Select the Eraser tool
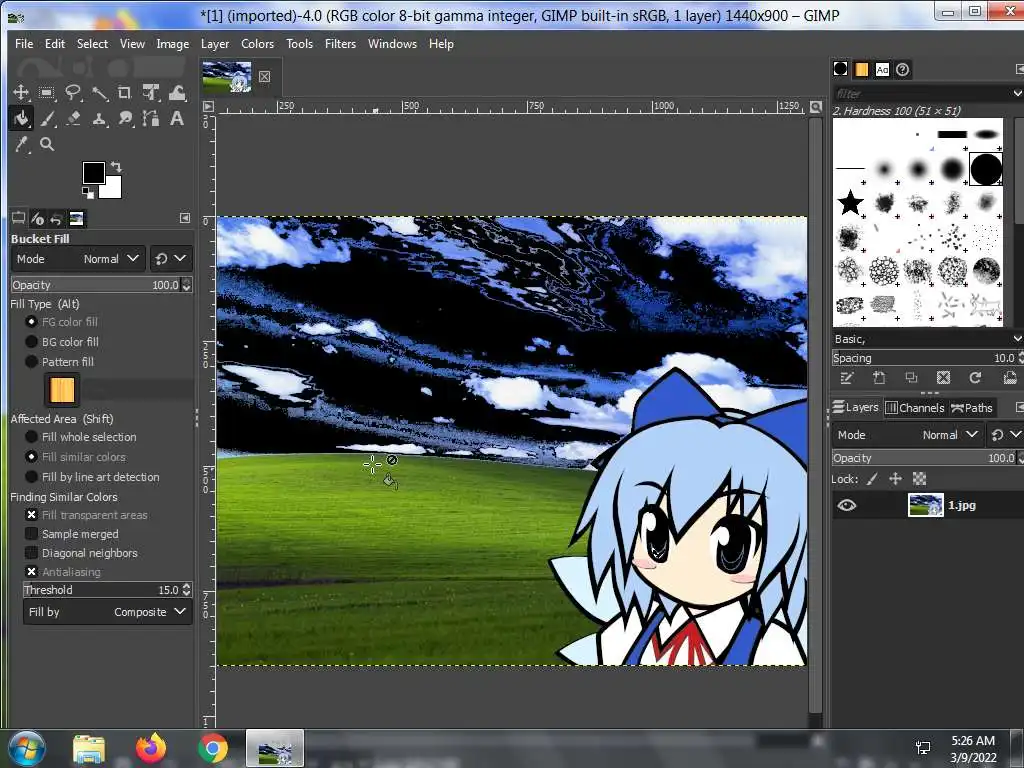Viewport: 1024px width, 768px height. (72, 119)
